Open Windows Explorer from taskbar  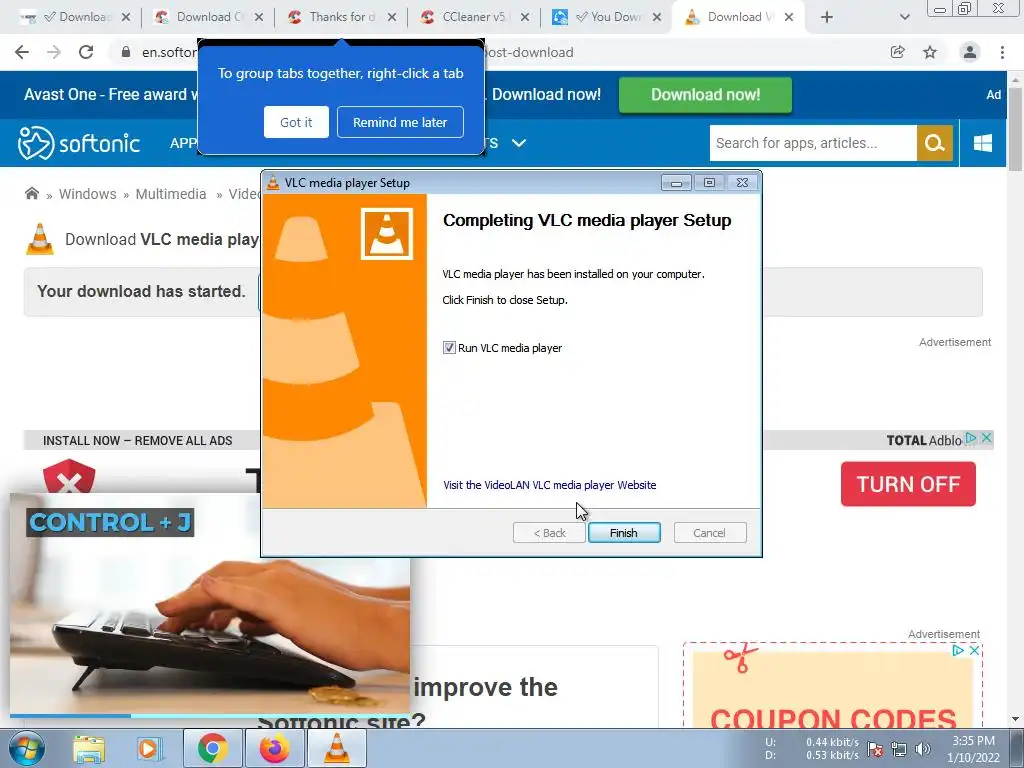tap(88, 748)
